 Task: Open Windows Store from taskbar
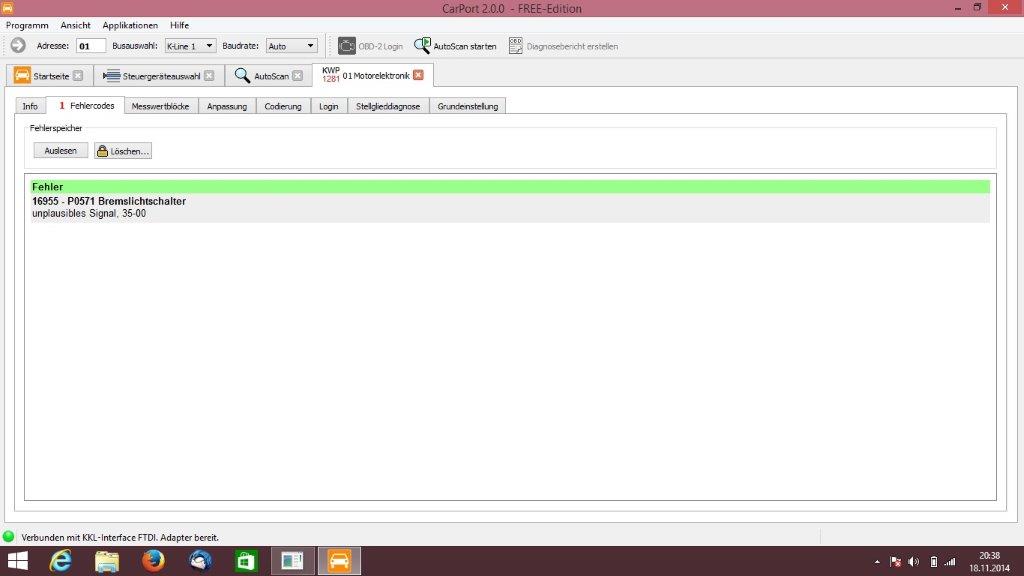click(246, 561)
